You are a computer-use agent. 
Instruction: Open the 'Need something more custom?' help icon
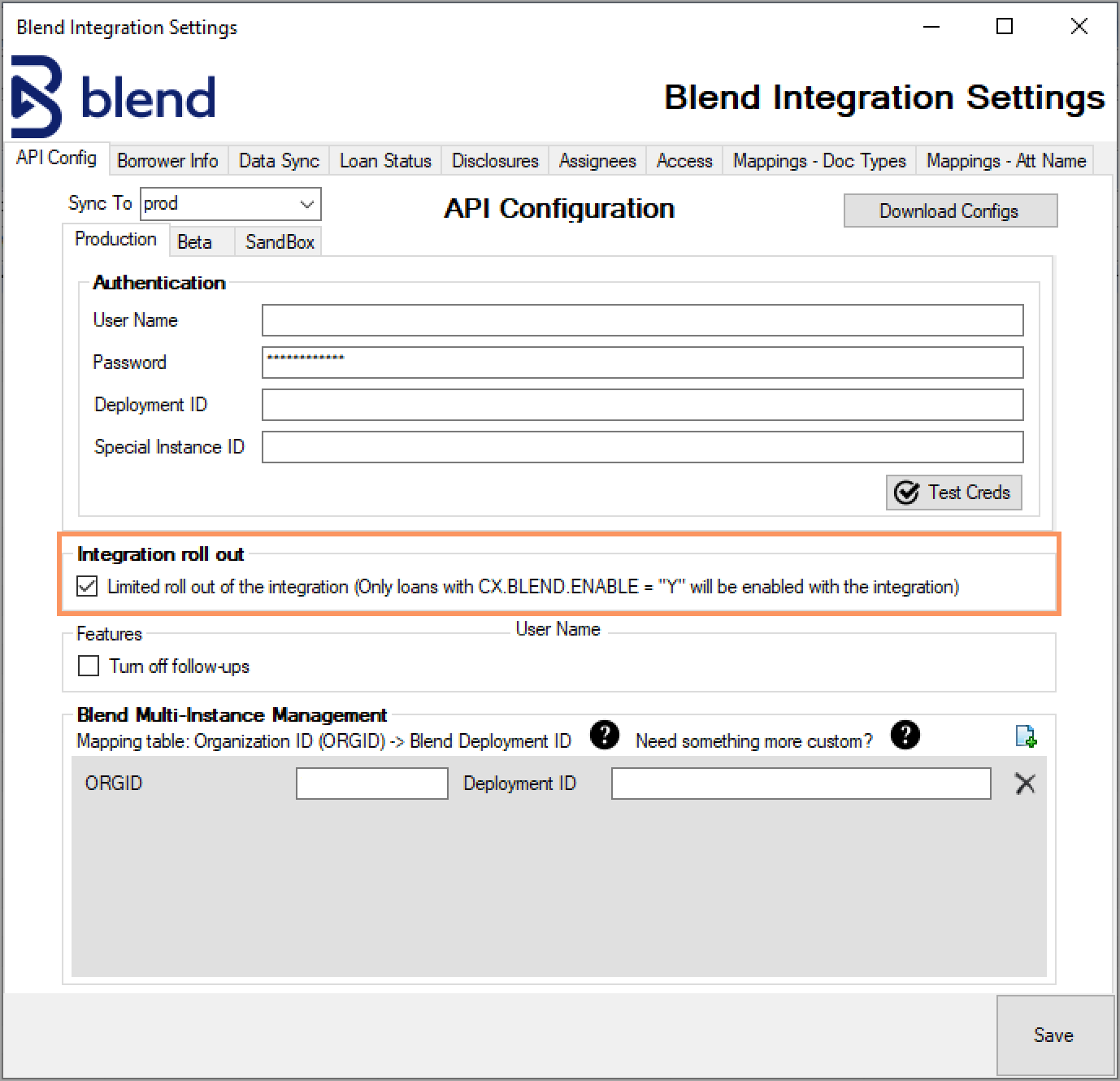(905, 735)
